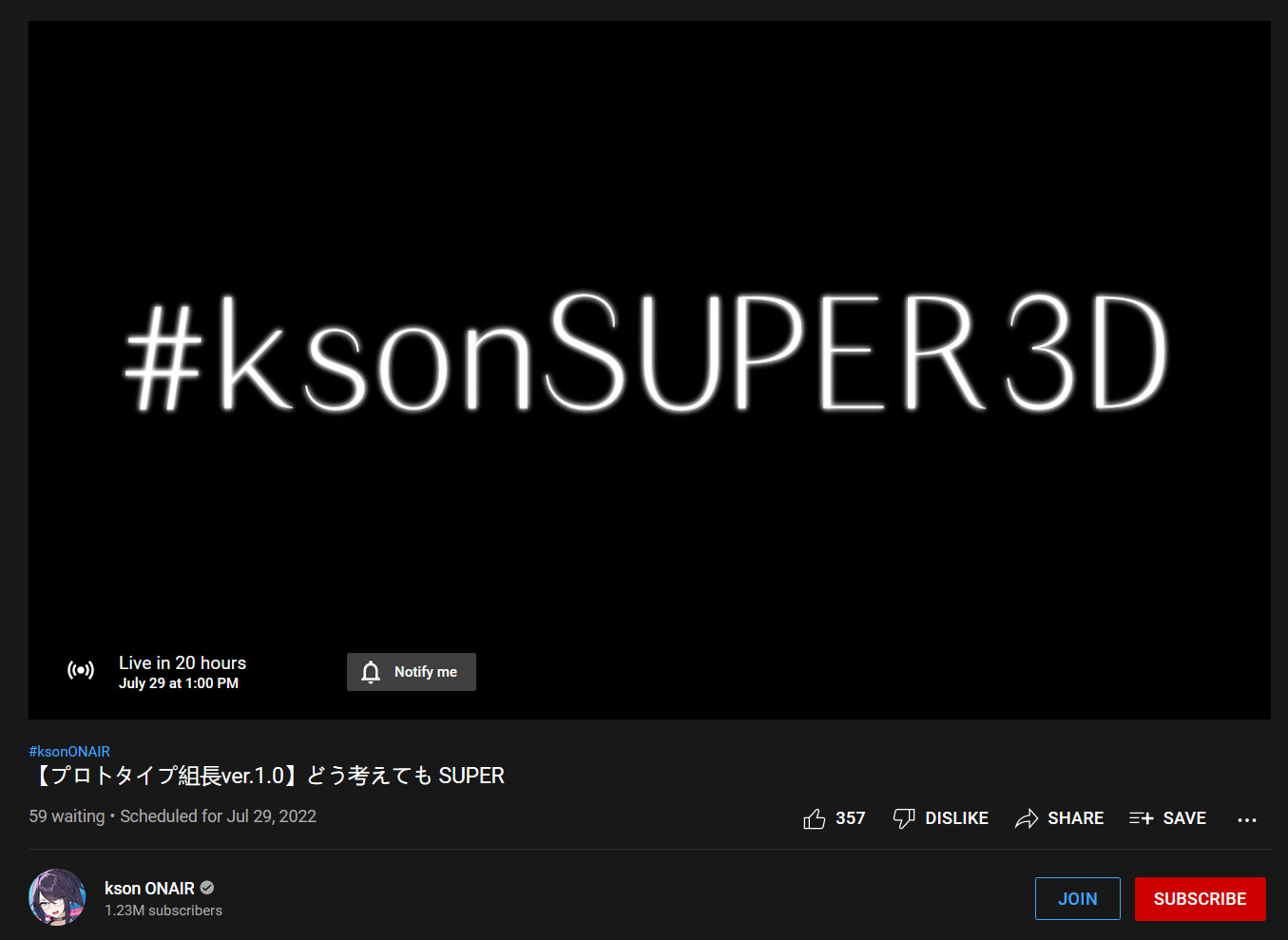Click the red SUBSCRIBE button
Screen dimensions: 1288x940
coord(1201,899)
